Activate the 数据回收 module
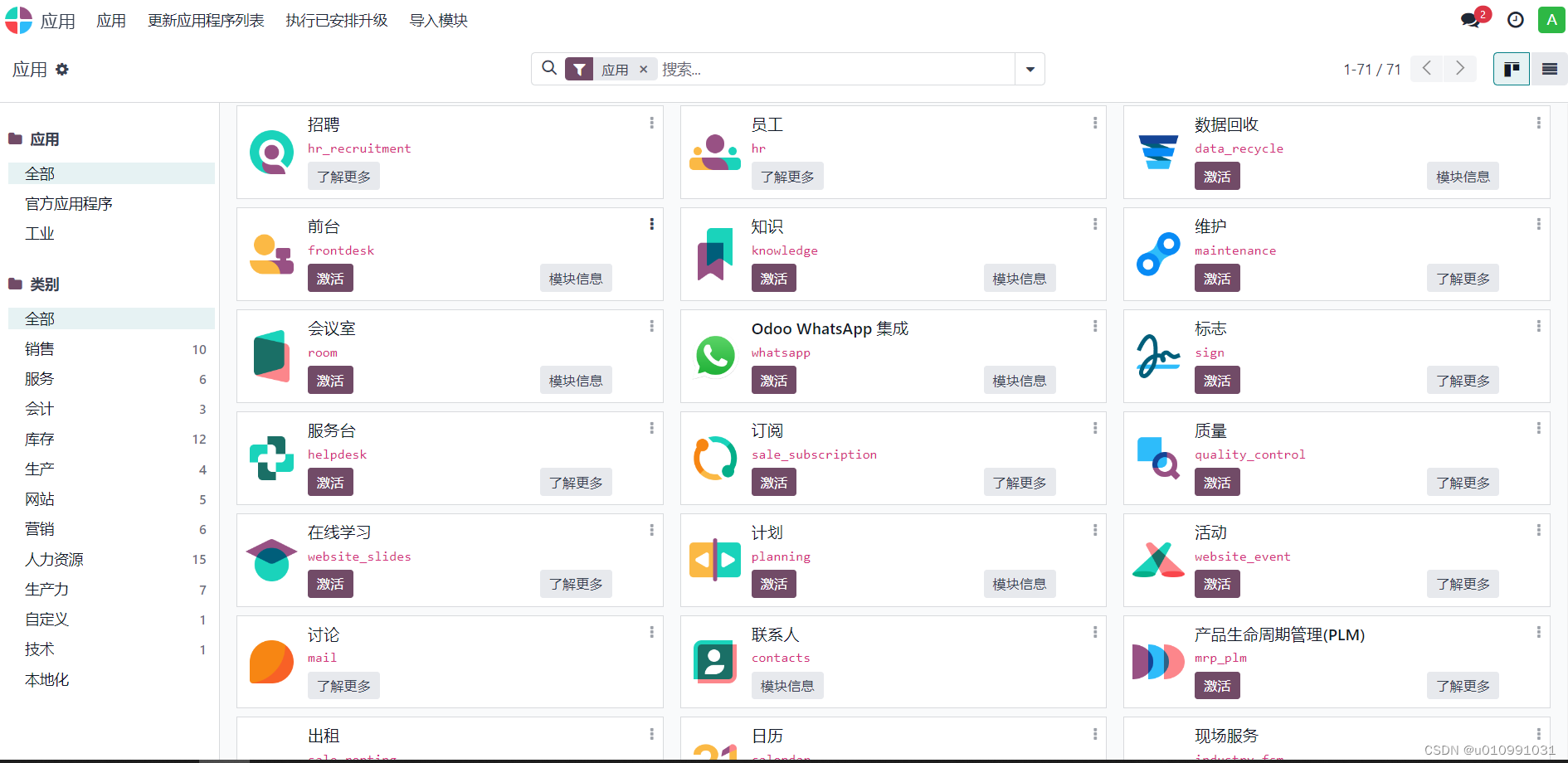This screenshot has height=763, width=1568. (x=1217, y=176)
